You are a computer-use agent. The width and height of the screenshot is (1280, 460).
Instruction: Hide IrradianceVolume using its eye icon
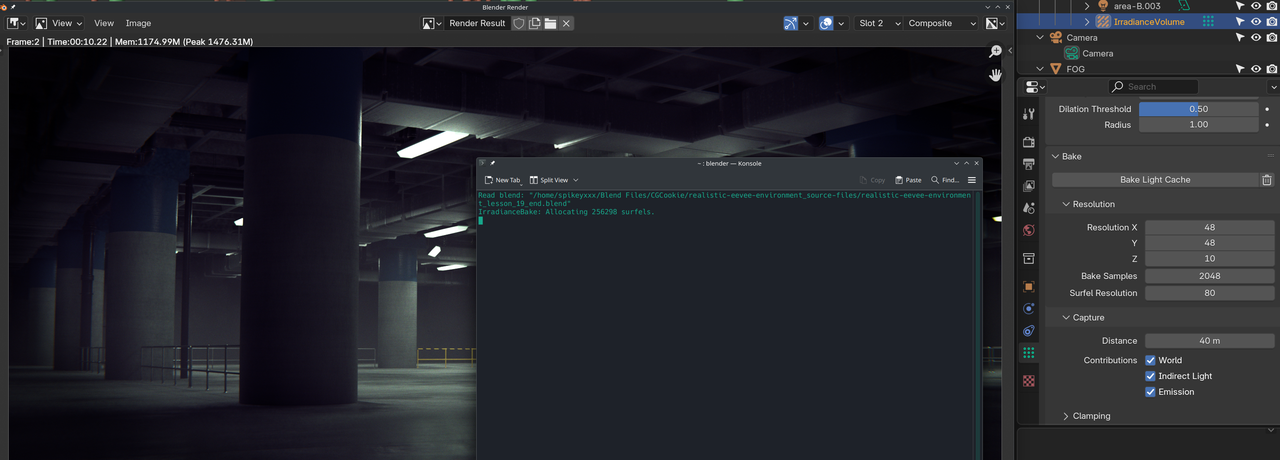(1256, 21)
